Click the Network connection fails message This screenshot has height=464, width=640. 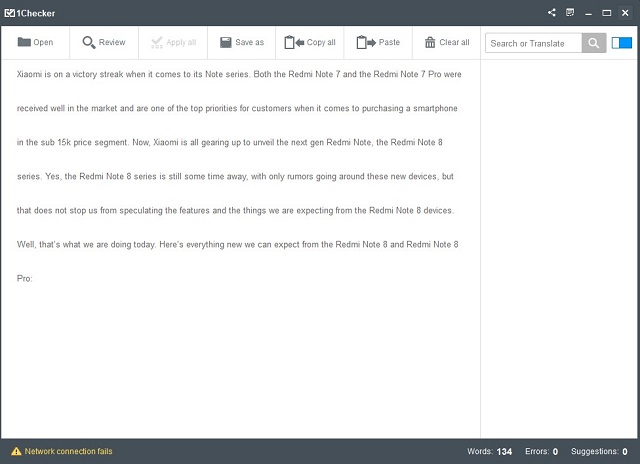coord(68,451)
